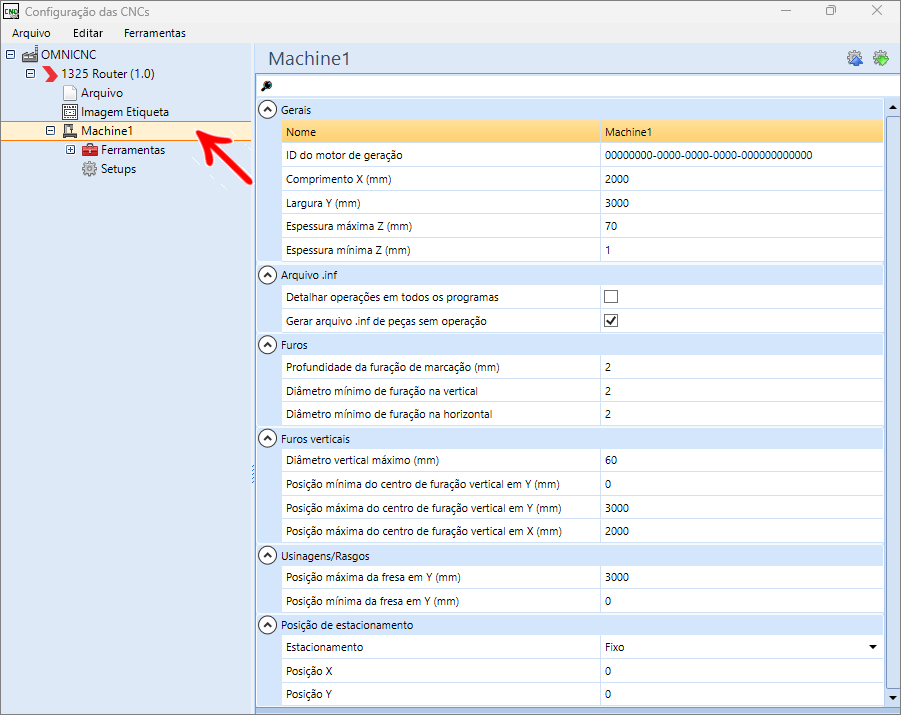The image size is (901, 715).
Task: Click the Largura Y (mm) label
Action: point(323,203)
